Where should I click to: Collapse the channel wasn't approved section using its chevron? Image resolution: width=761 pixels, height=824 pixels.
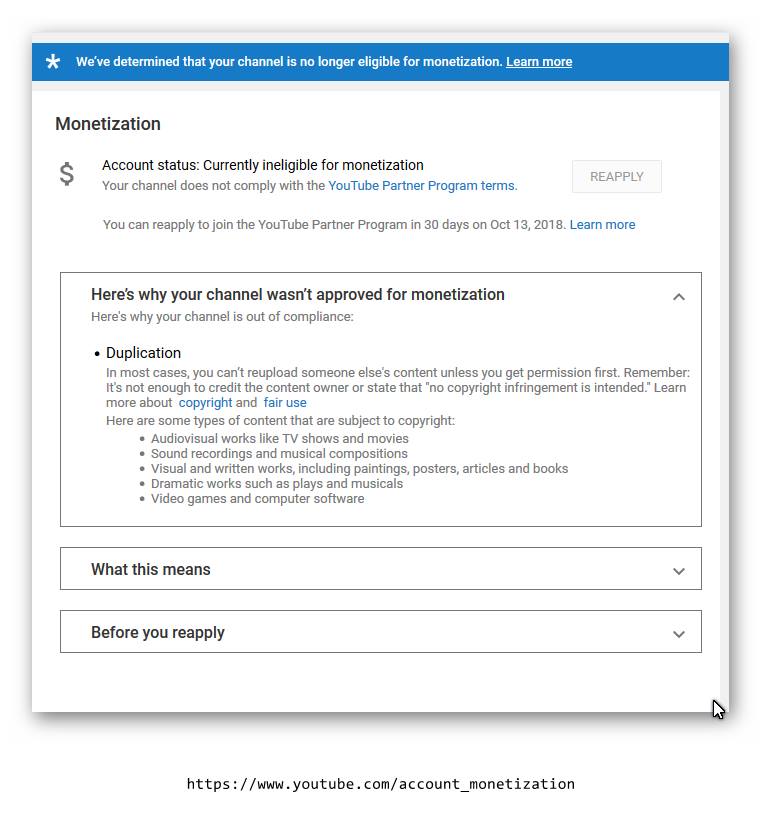(x=679, y=296)
